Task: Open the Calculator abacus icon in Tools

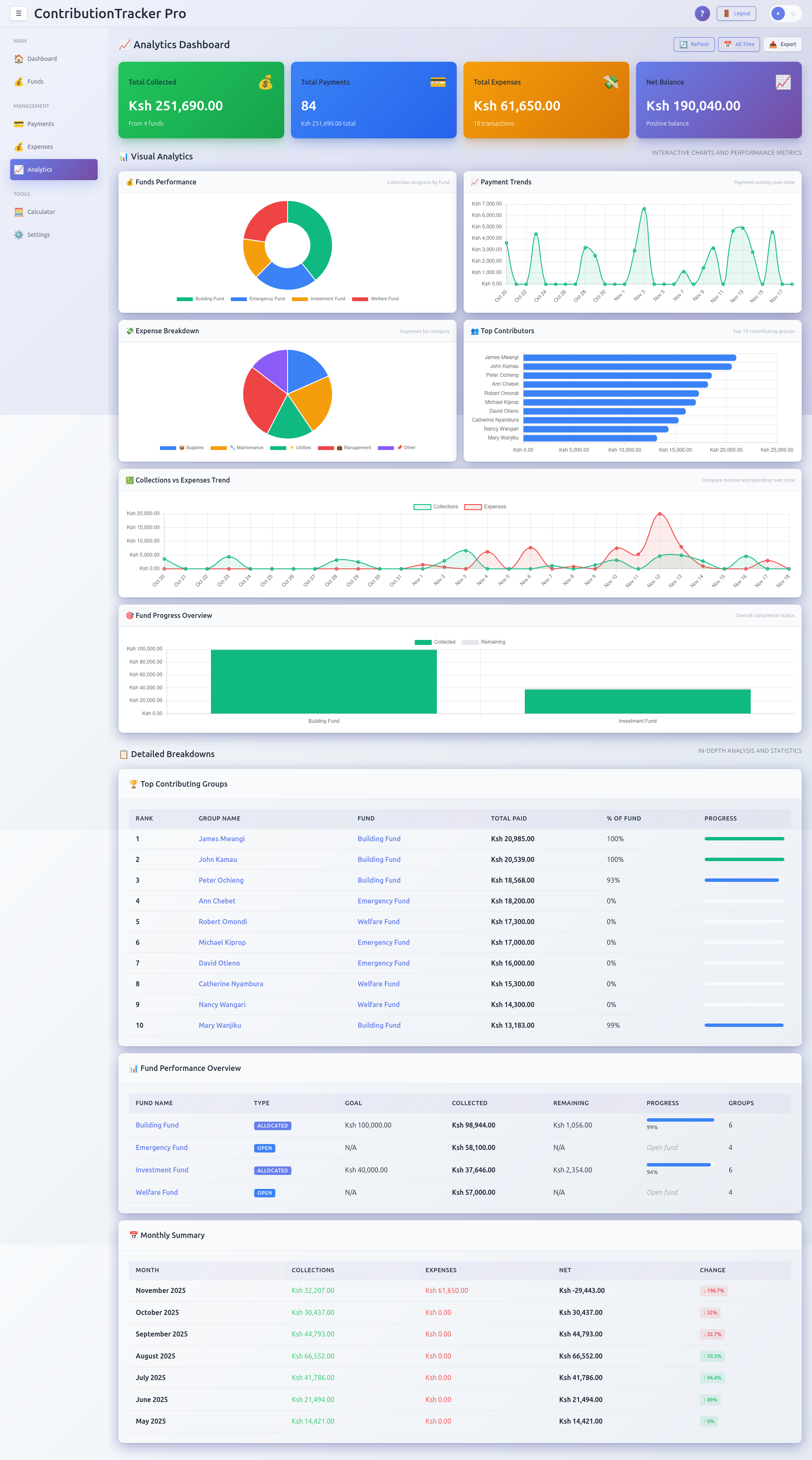Action: pyautogui.click(x=19, y=211)
